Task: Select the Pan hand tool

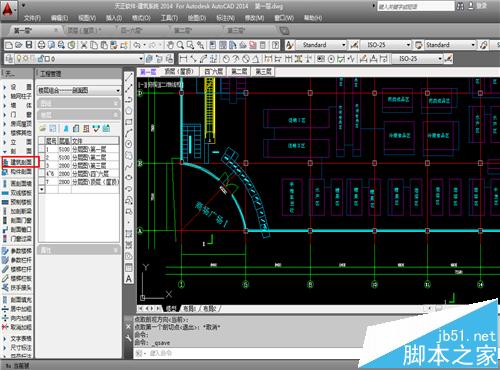Action: coord(170,45)
